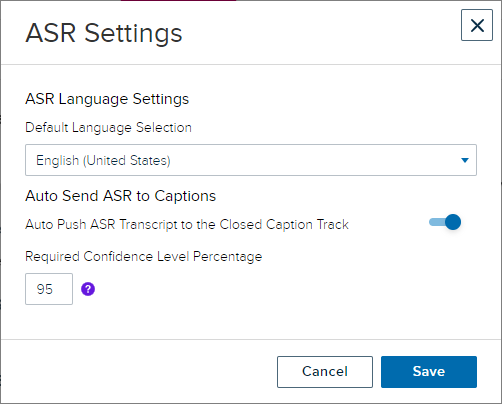Click the Auto Send ASR to Captions heading
Image resolution: width=502 pixels, height=404 pixels.
pos(121,196)
